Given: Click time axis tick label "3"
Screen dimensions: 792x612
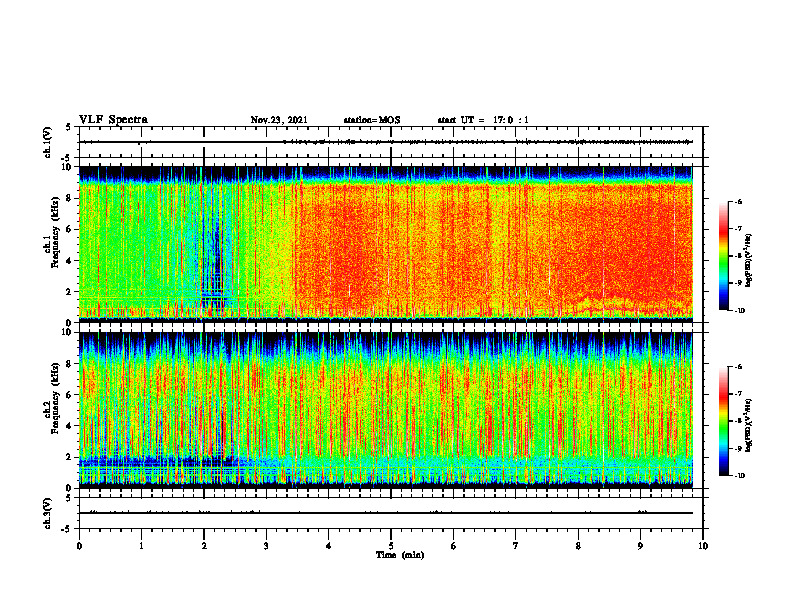Looking at the screenshot, I should click(266, 546).
